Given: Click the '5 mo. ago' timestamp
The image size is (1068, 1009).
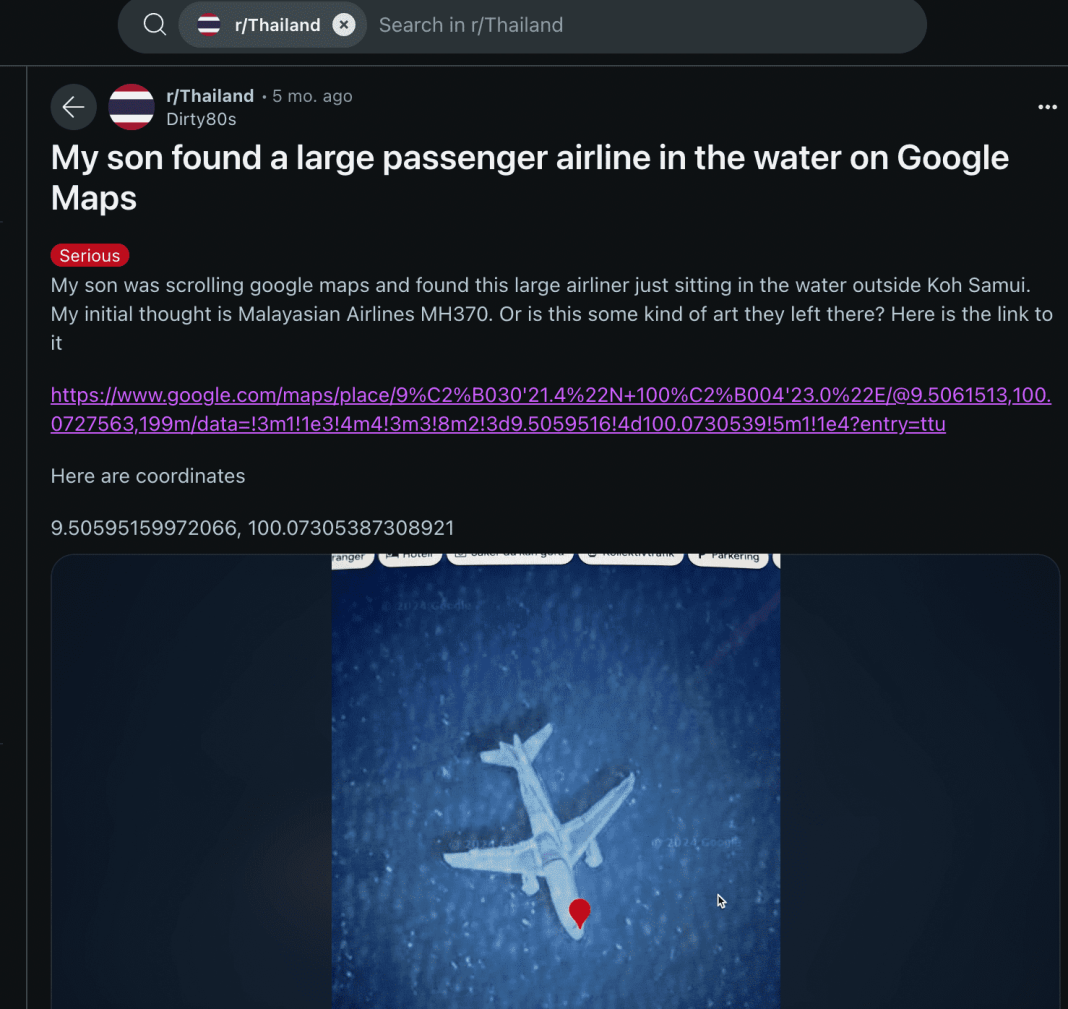Looking at the screenshot, I should (x=313, y=96).
